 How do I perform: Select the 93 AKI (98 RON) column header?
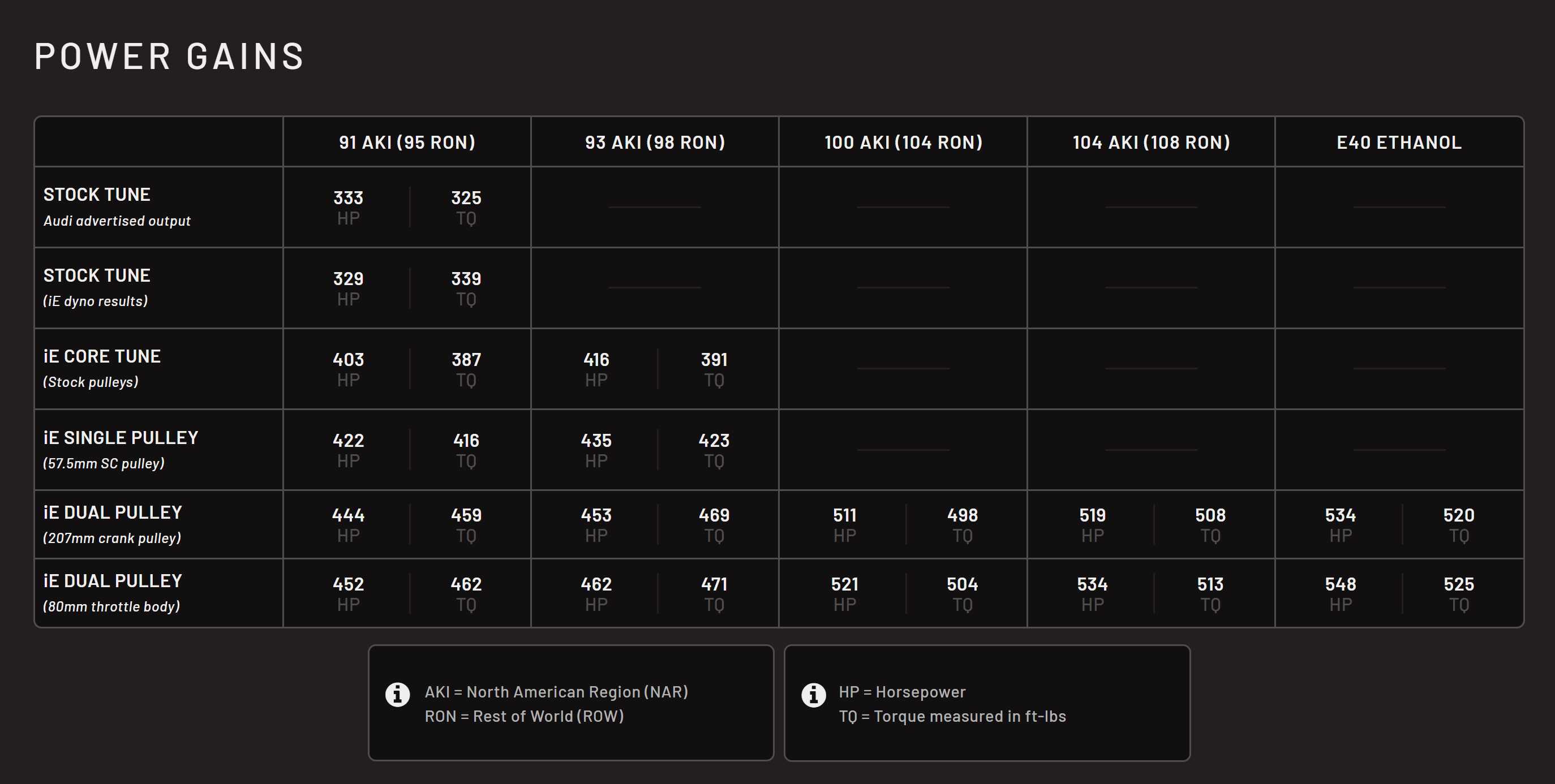pyautogui.click(x=655, y=143)
